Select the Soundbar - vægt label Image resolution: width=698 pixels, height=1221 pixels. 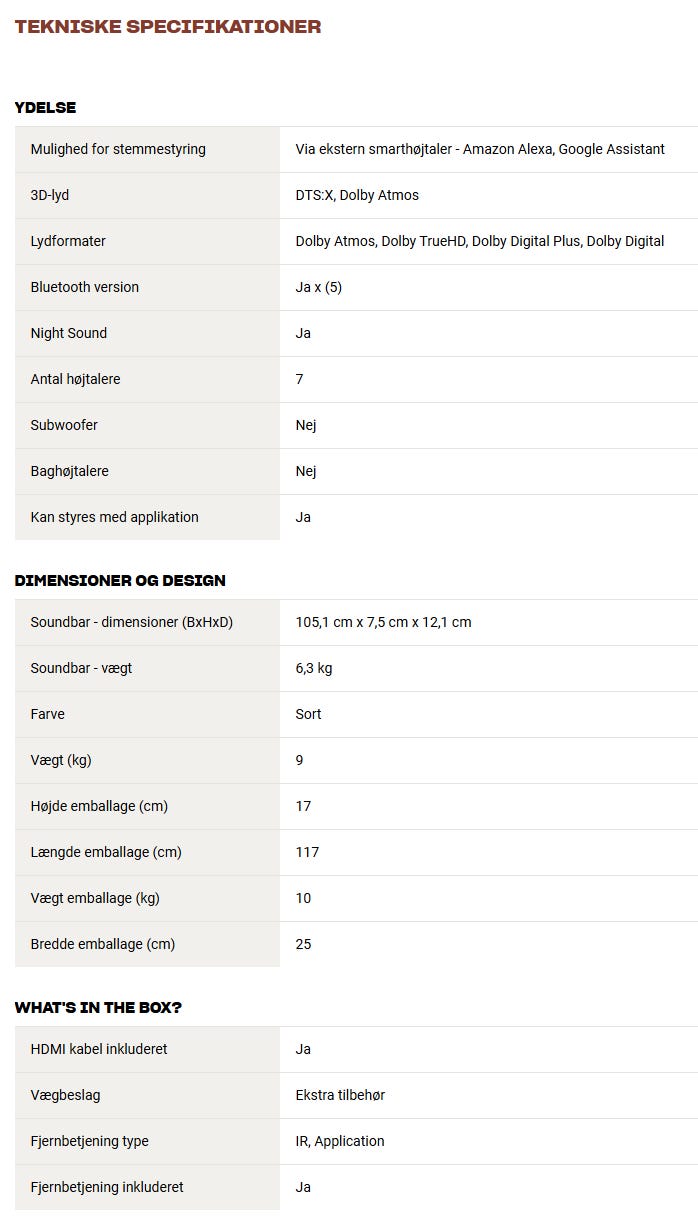tap(81, 668)
